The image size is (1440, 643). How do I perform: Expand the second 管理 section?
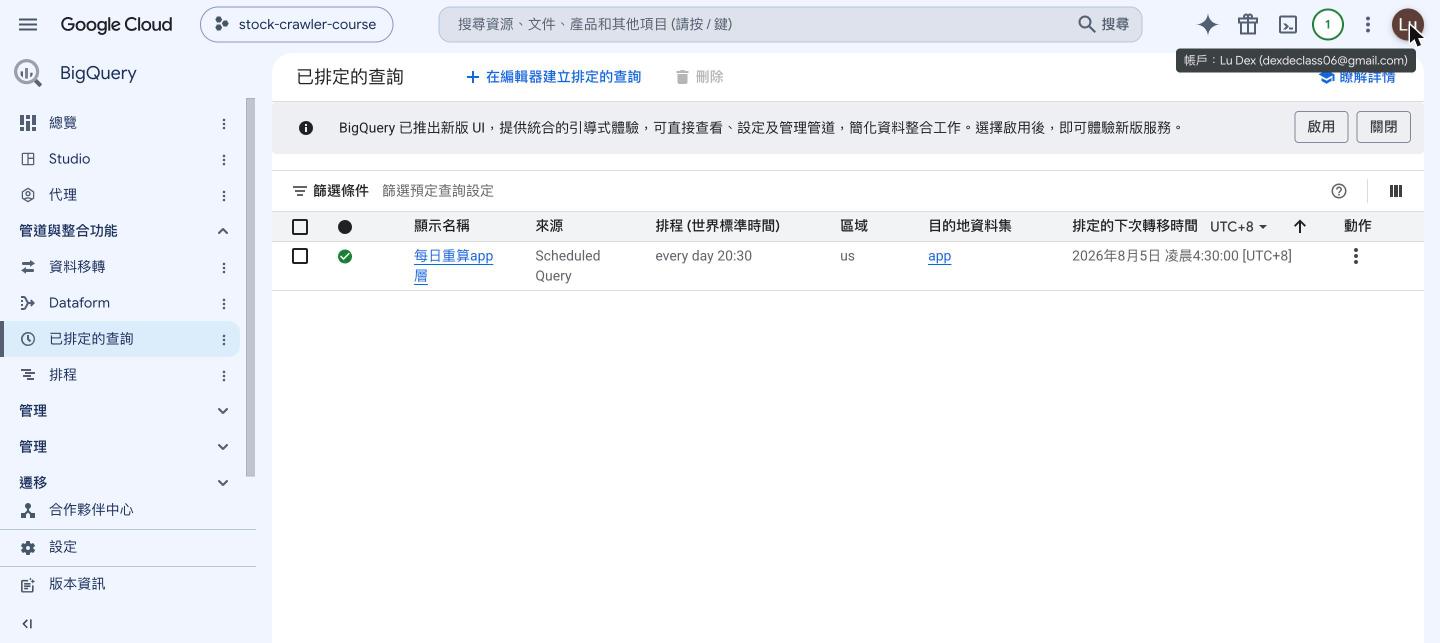pos(223,447)
